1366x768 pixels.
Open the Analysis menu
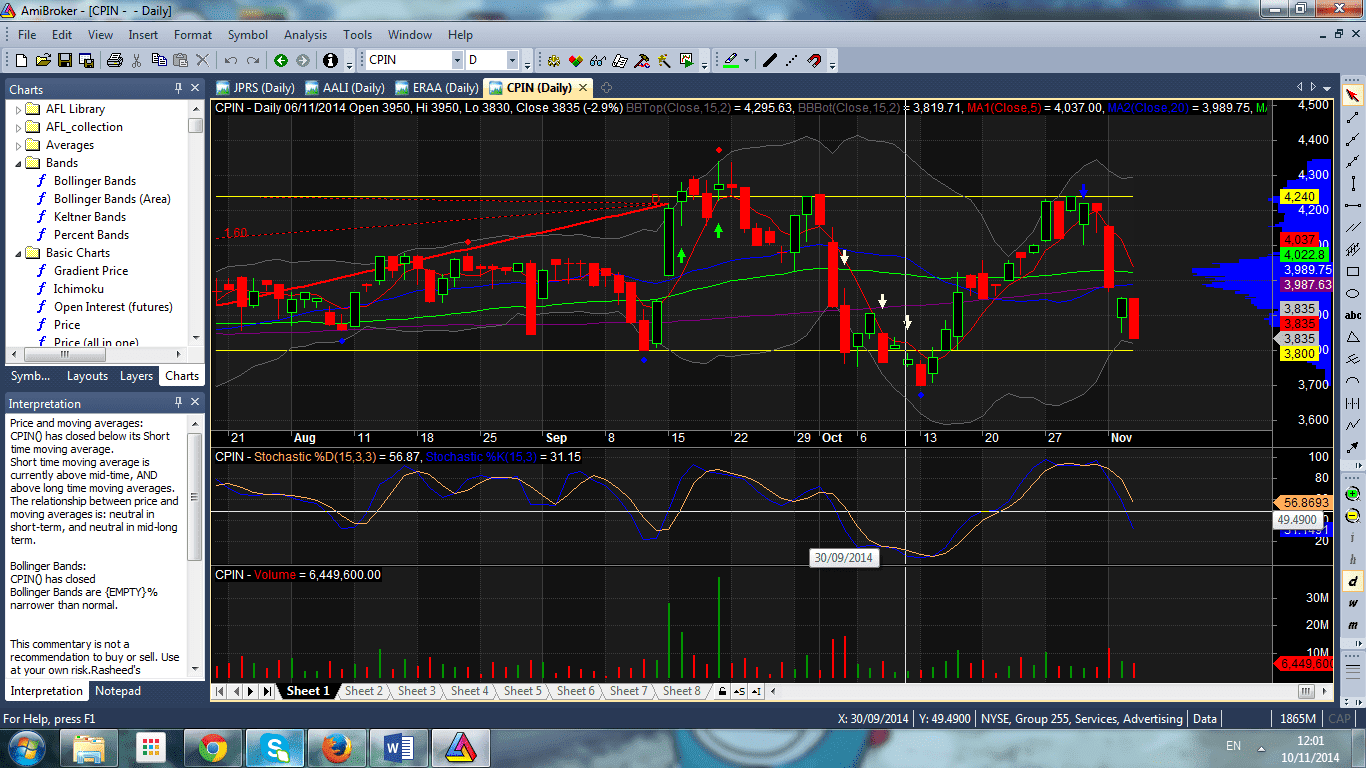pyautogui.click(x=305, y=34)
